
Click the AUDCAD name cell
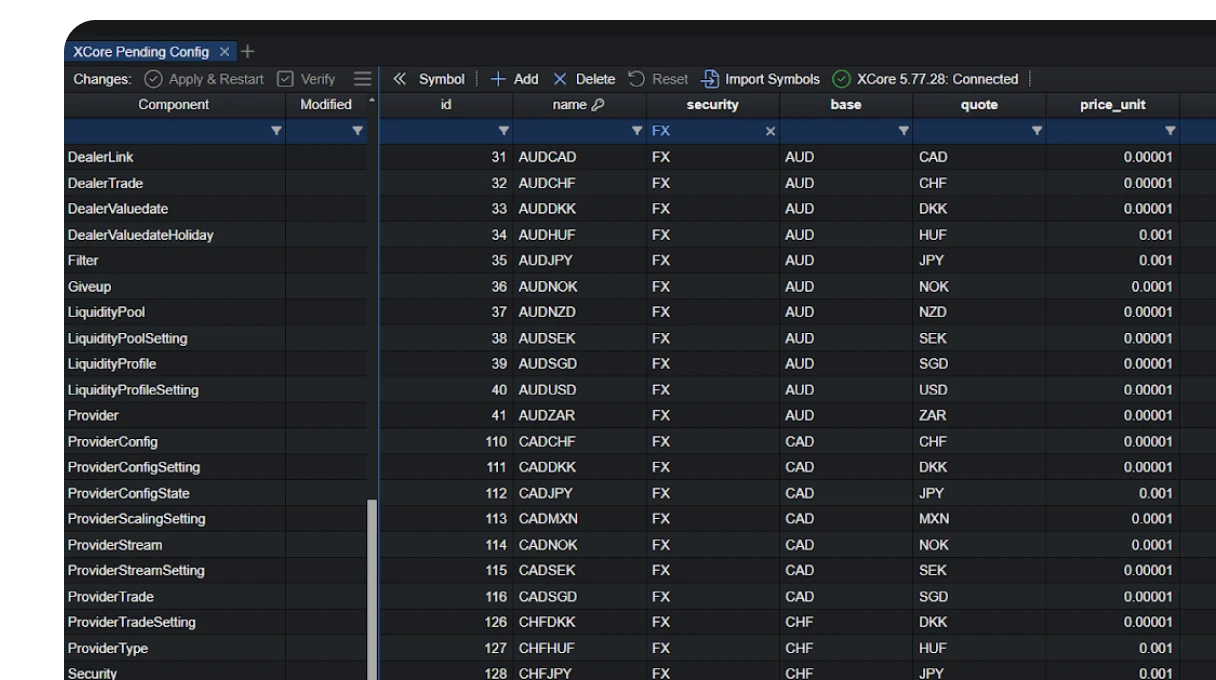pyautogui.click(x=580, y=157)
